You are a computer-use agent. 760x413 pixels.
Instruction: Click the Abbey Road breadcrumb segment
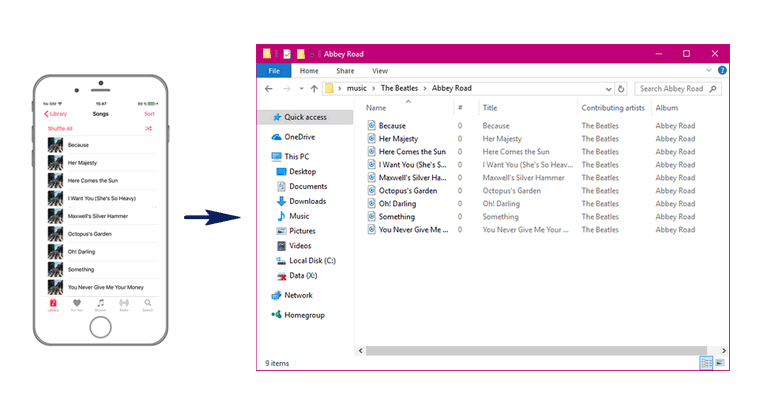point(452,88)
